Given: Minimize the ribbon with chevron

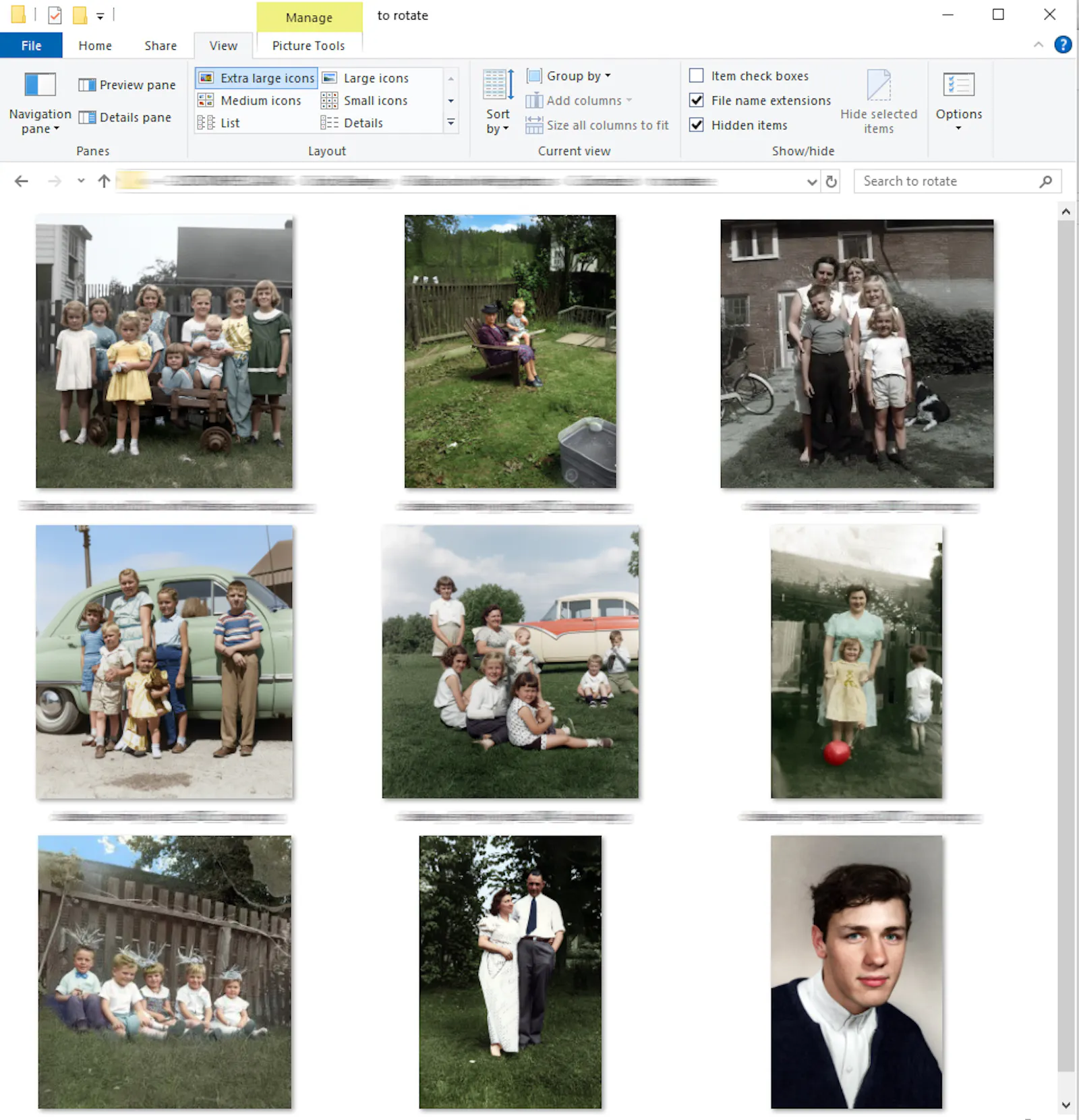Looking at the screenshot, I should (1039, 45).
